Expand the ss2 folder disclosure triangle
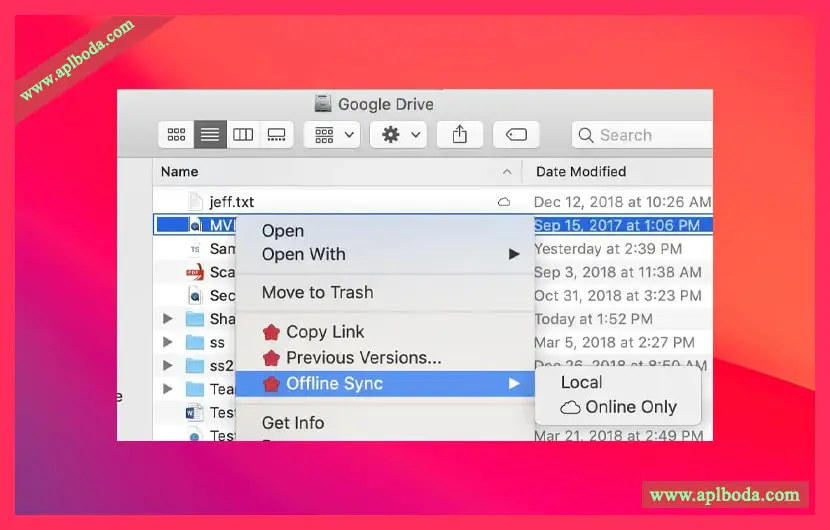The image size is (830, 530). (168, 365)
